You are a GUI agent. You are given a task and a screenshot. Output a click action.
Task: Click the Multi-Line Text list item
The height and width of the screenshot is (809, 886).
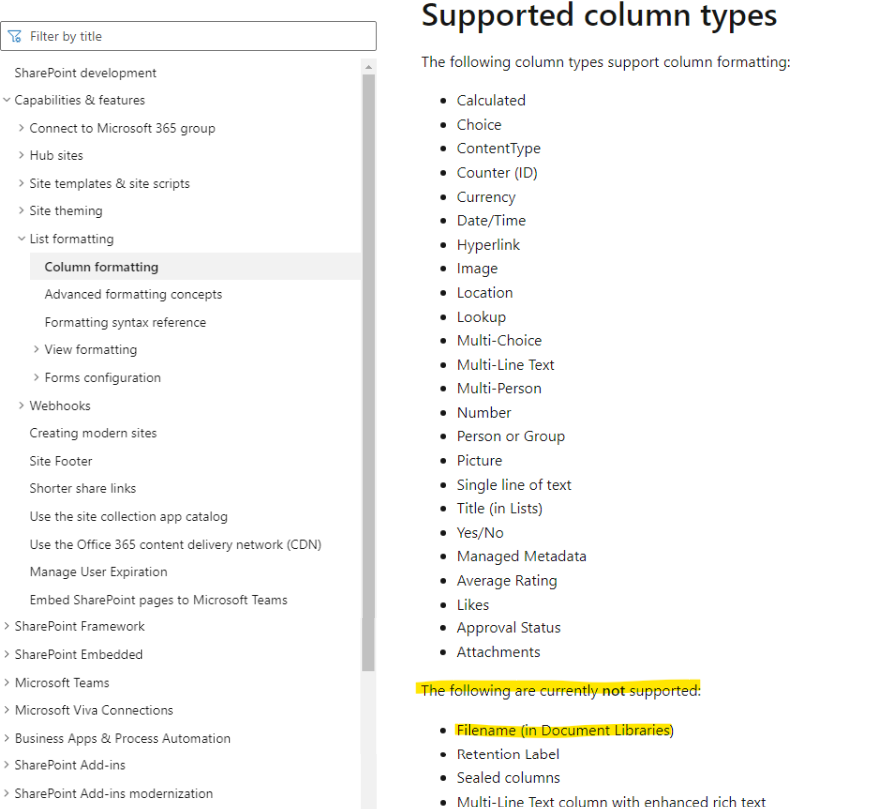(x=505, y=365)
